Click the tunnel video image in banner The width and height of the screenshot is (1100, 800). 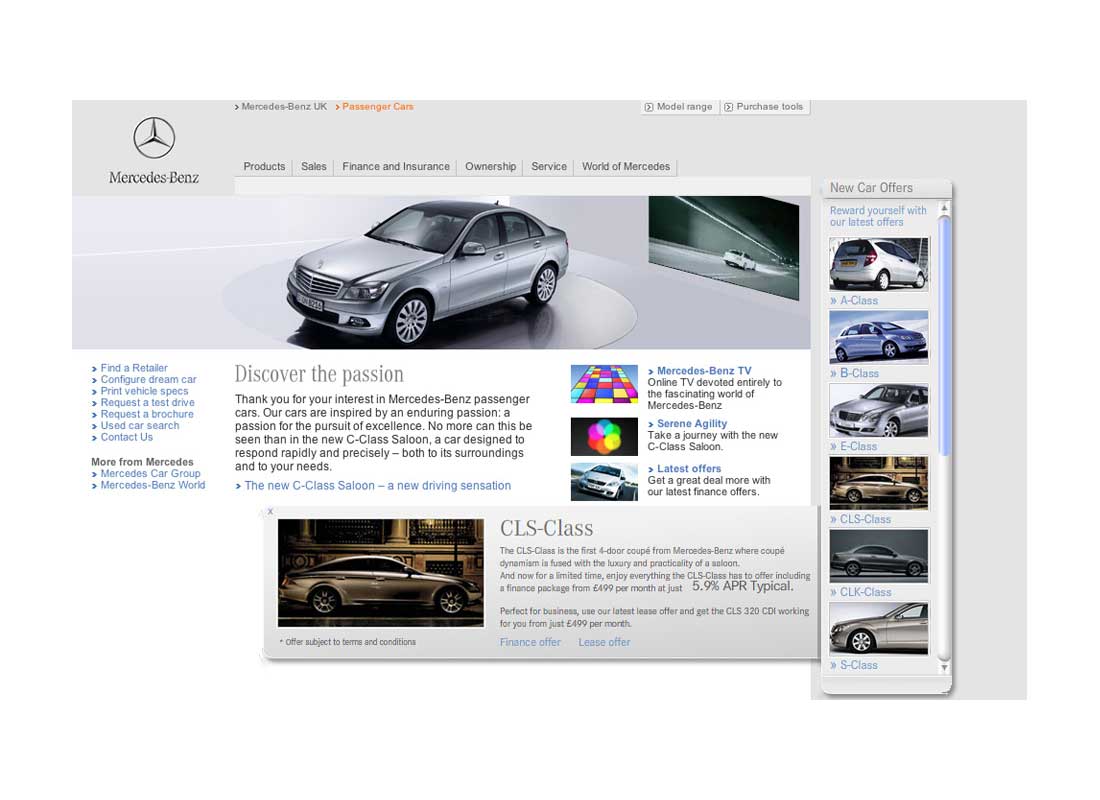point(723,248)
